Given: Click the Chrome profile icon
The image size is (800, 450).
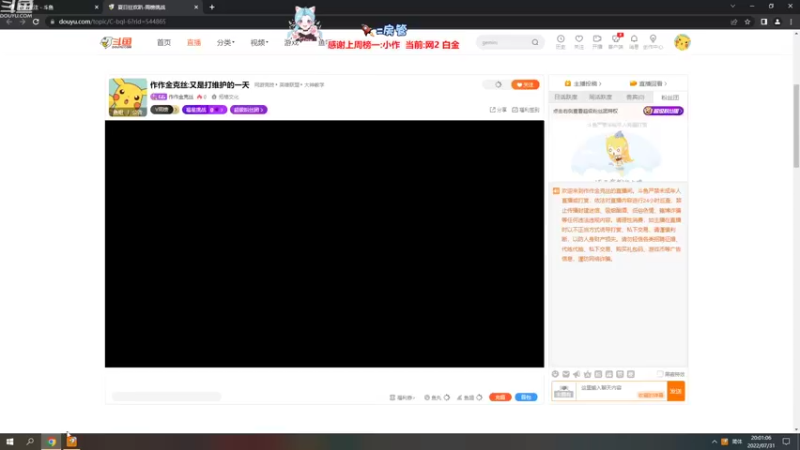Looking at the screenshot, I should tap(778, 21).
